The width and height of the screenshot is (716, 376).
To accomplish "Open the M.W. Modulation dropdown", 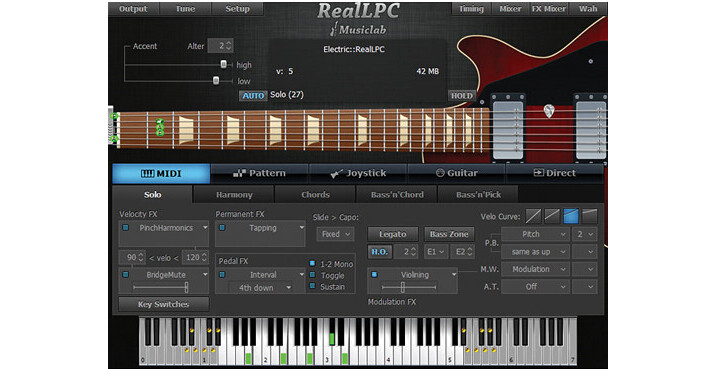I will click(x=535, y=269).
